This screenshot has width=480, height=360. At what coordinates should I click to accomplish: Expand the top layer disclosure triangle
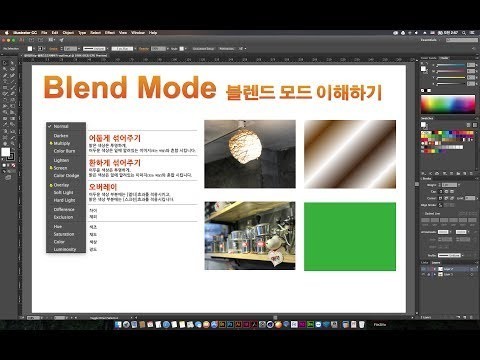click(435, 269)
